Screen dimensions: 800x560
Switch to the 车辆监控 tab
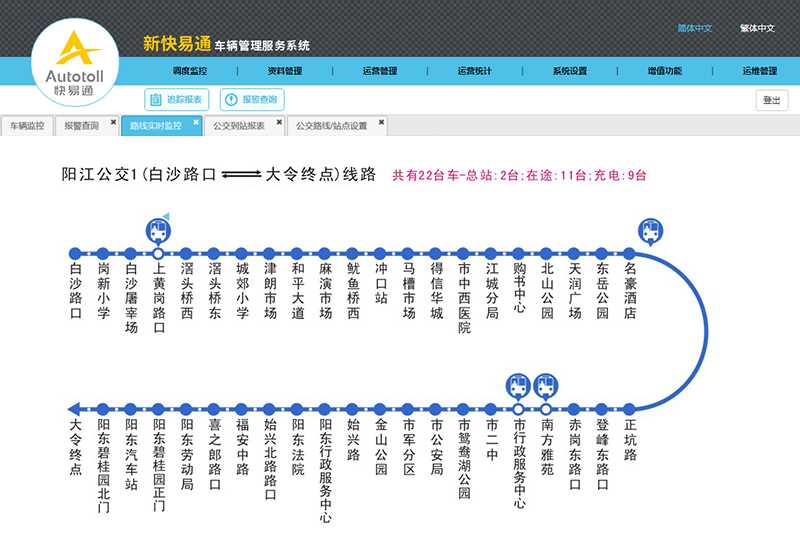tap(27, 127)
